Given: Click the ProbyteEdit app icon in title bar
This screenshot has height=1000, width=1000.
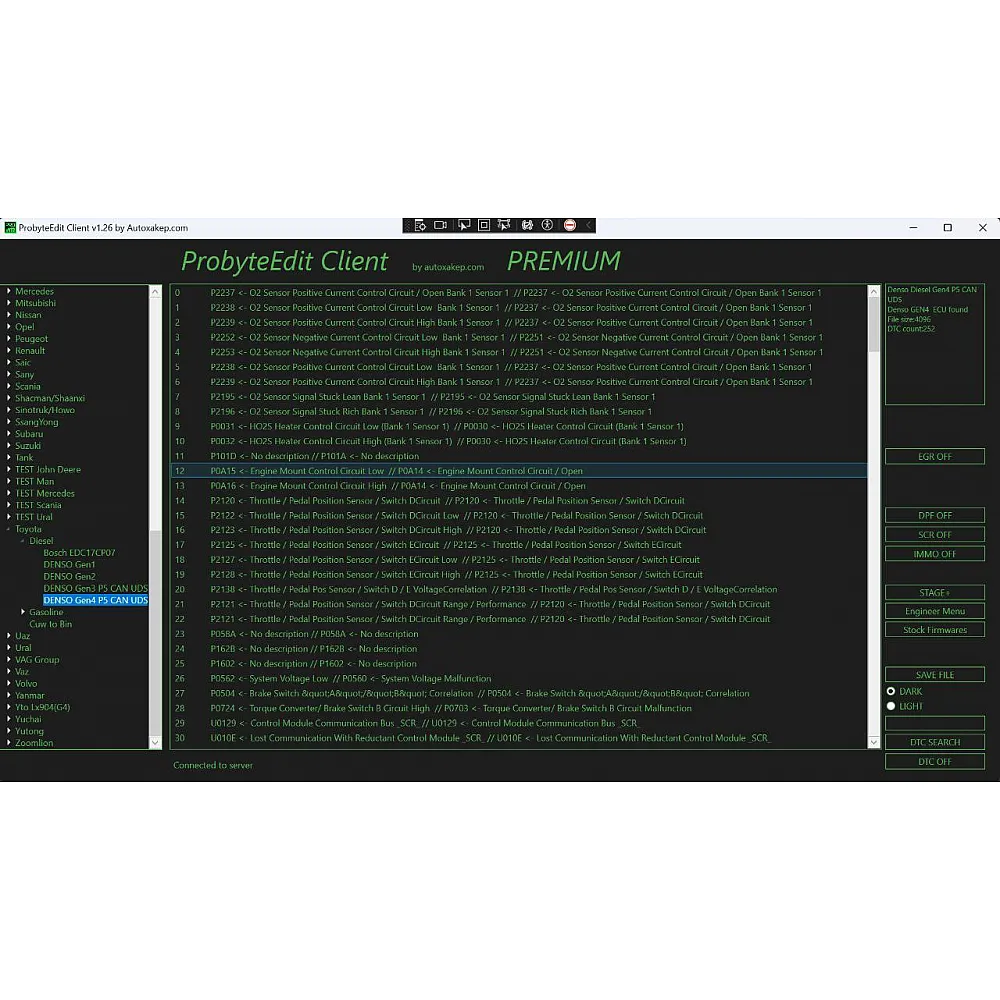Looking at the screenshot, I should 10,228.
